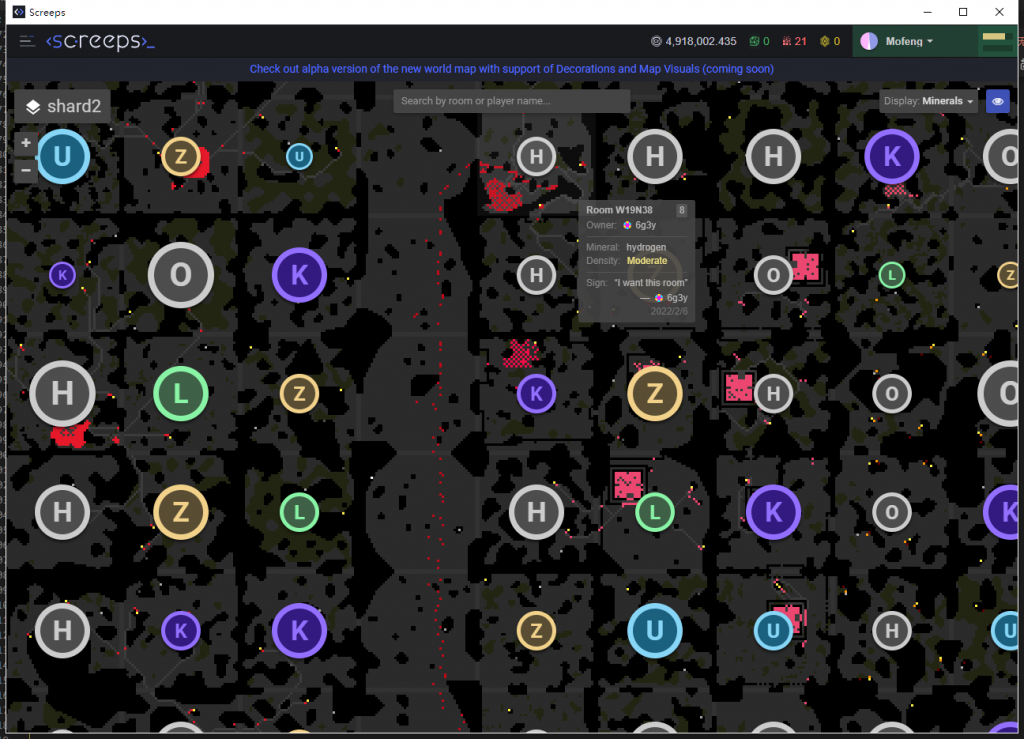Image resolution: width=1024 pixels, height=739 pixels.
Task: Click the zoom out minus control
Action: click(24, 170)
